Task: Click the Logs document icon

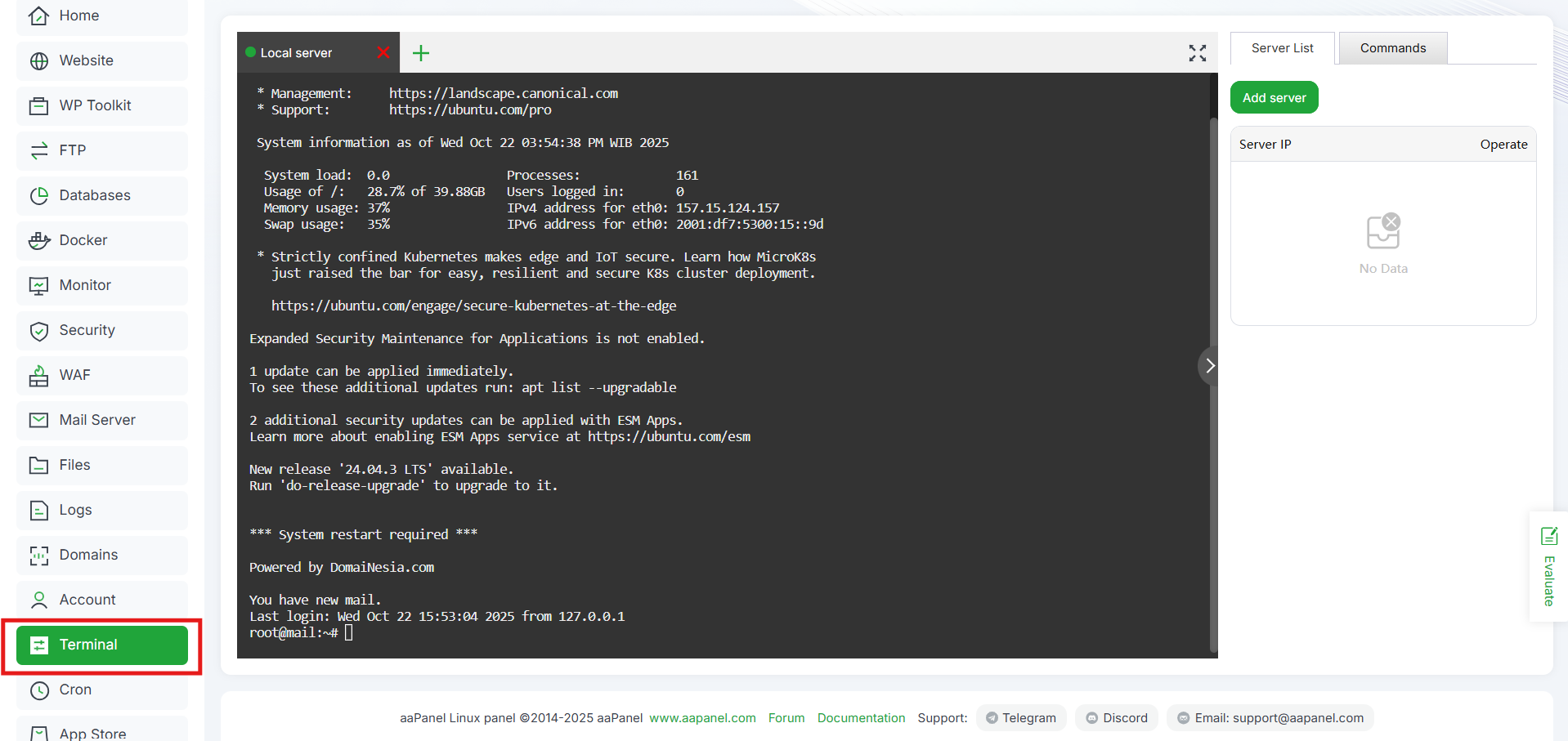Action: [38, 510]
